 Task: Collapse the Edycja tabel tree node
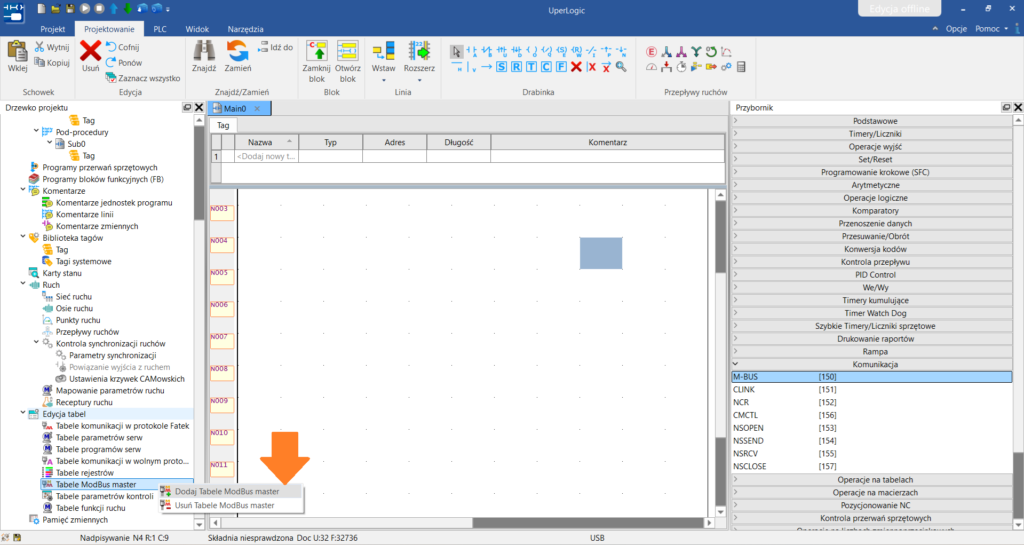(24, 414)
